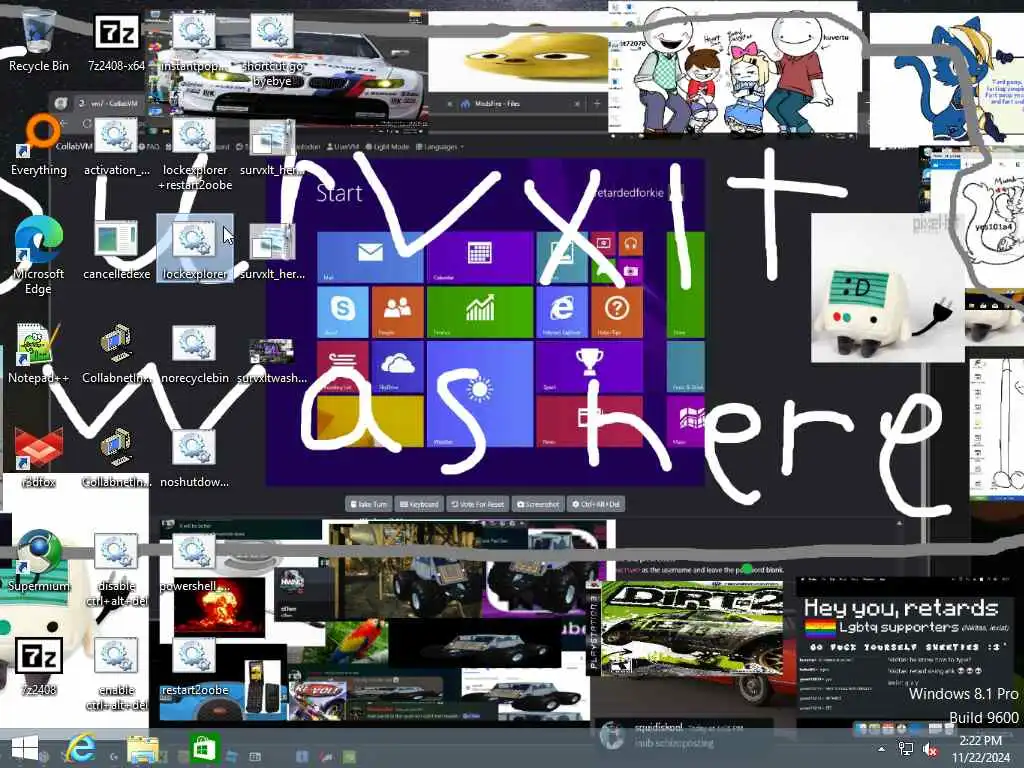Open the 7z2408-x64 installer icon

[116, 40]
